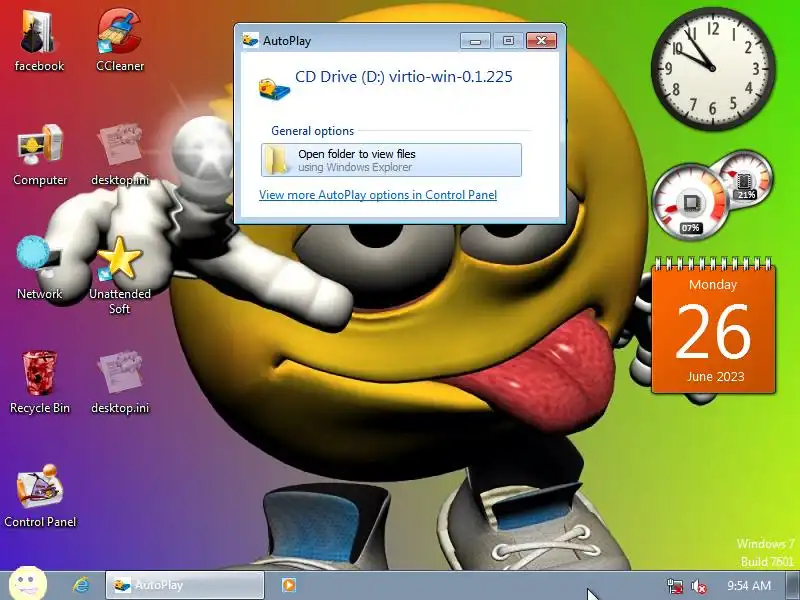800x600 pixels.
Task: Click the CD drive icon in AutoPlay
Action: click(274, 90)
